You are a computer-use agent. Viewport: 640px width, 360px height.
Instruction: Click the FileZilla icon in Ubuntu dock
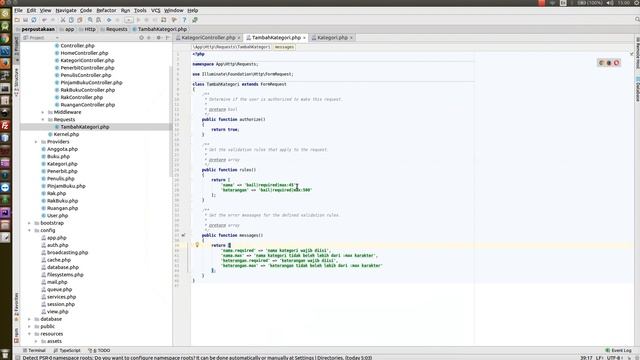click(x=5, y=126)
